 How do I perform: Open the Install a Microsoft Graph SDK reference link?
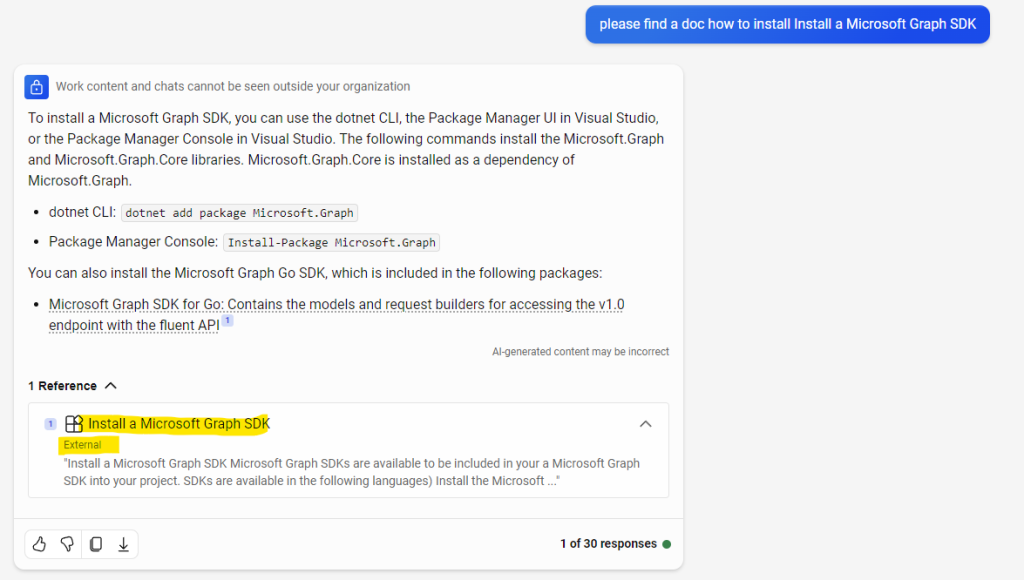[179, 424]
